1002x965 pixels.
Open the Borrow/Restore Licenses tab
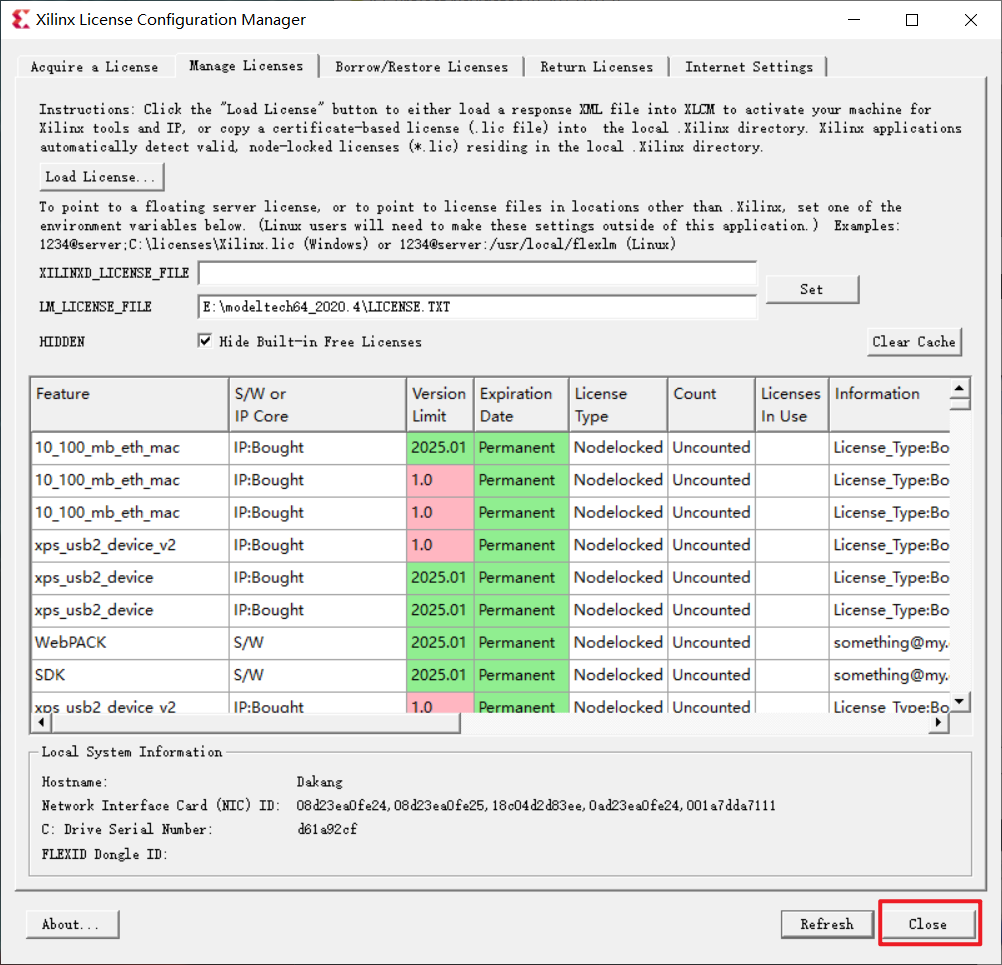pyautogui.click(x=422, y=66)
